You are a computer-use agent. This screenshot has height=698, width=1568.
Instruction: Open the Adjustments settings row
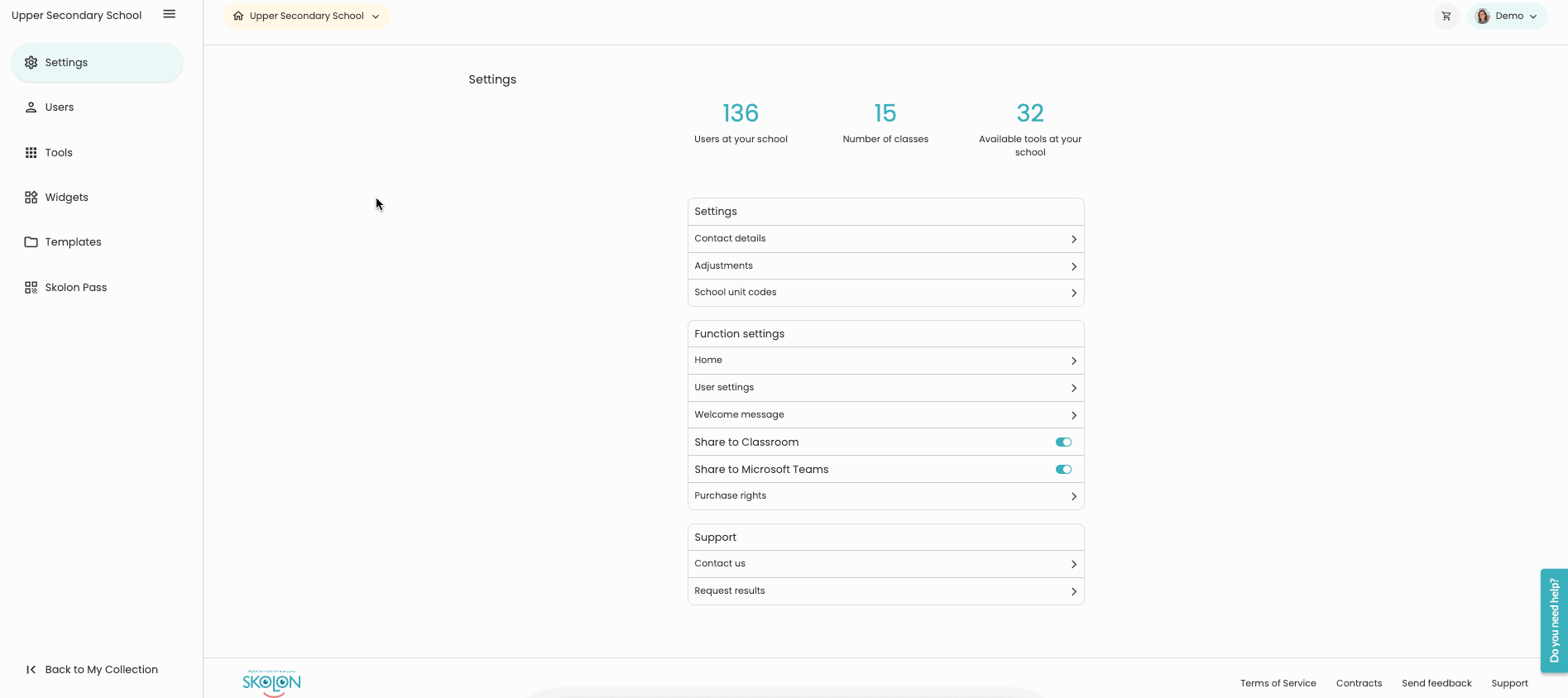[885, 266]
